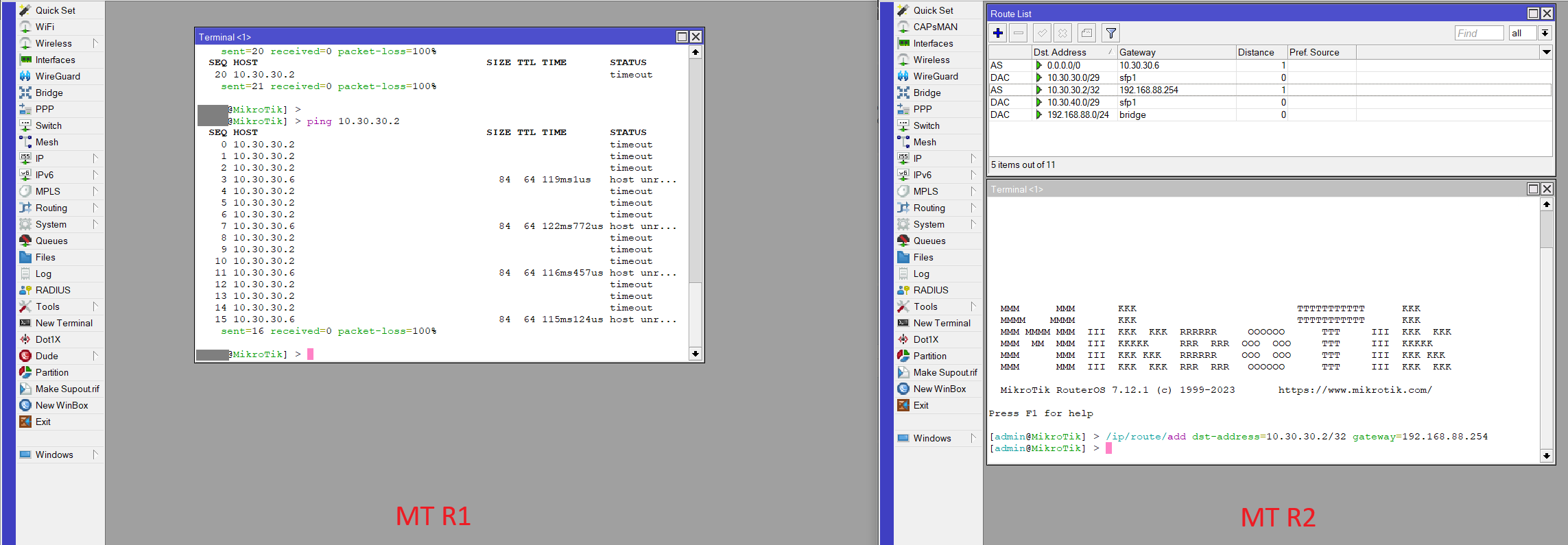Expand the Routing submenu in R1 sidebar

(x=95, y=208)
